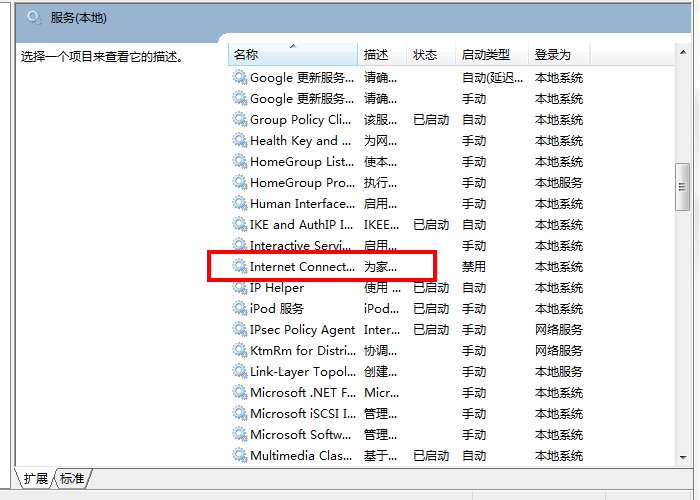Click 已启动 status of Multimedia Class
700x500 pixels.
click(x=431, y=455)
